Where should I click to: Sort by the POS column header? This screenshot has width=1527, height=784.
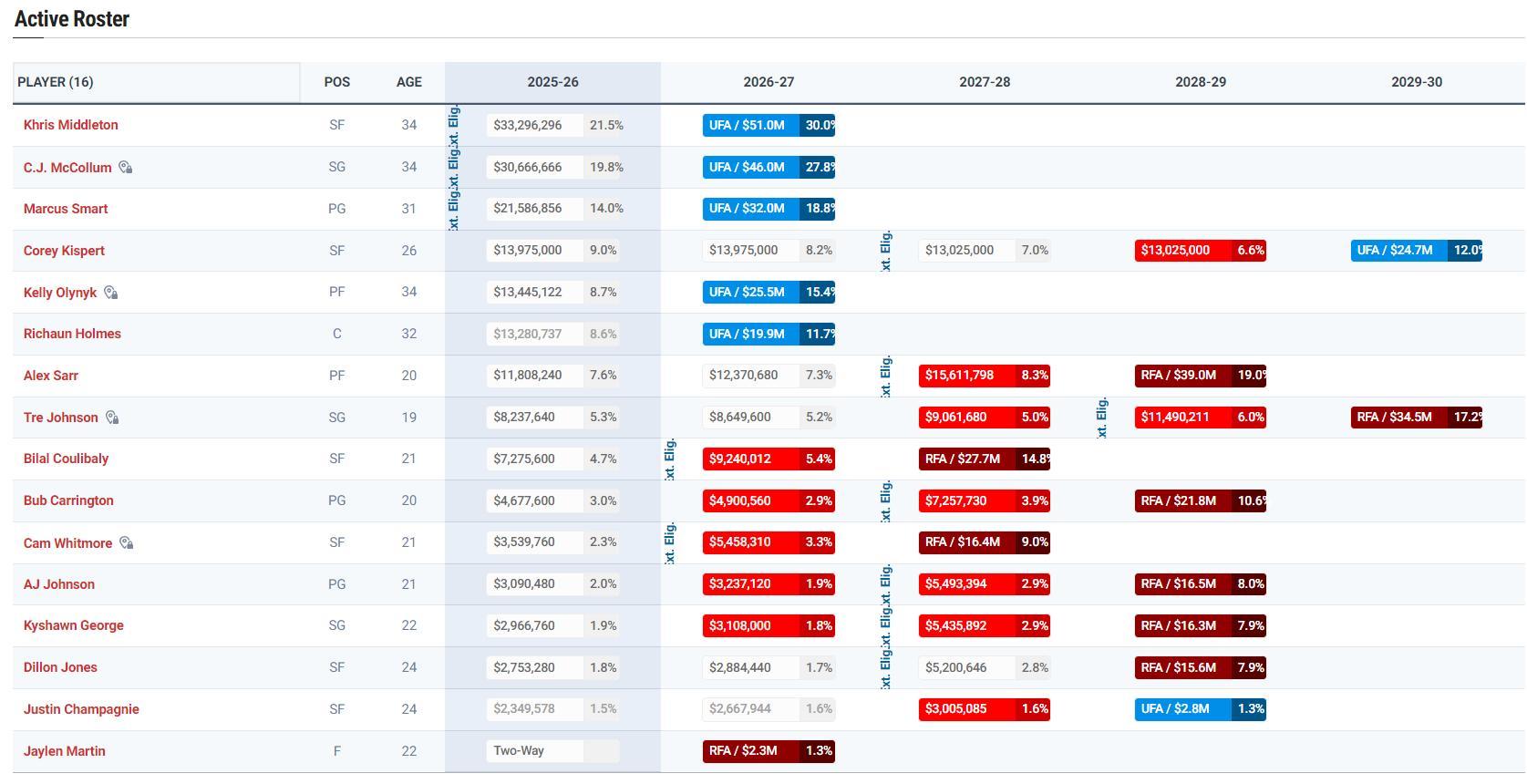coord(336,82)
